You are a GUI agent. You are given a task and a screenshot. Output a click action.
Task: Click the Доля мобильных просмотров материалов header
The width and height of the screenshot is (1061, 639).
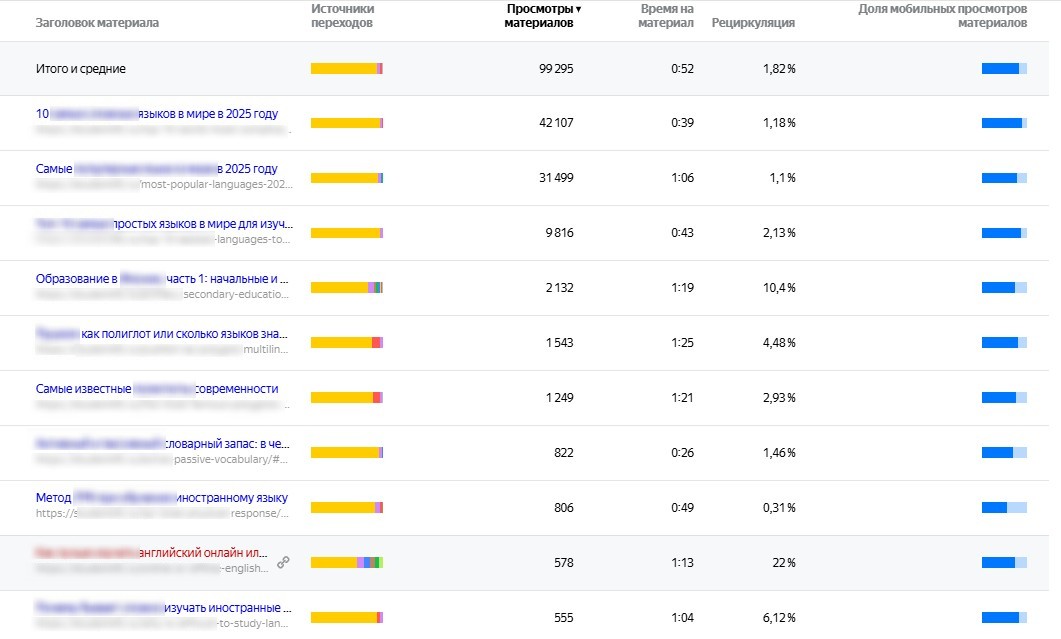(942, 16)
